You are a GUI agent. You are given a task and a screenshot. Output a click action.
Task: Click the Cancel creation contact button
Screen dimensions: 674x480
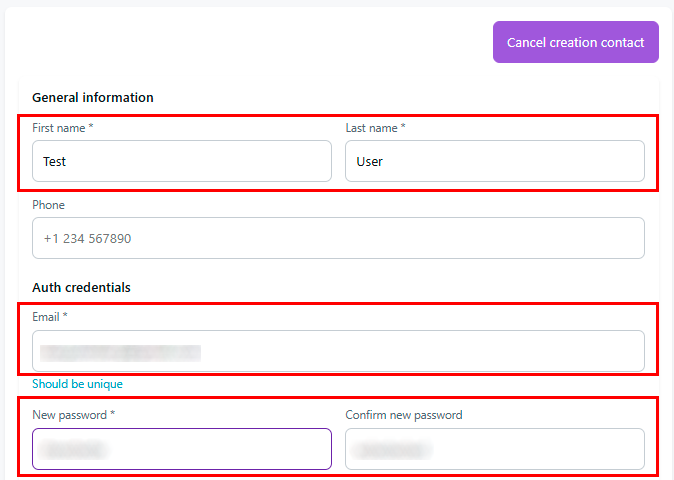[x=575, y=43]
